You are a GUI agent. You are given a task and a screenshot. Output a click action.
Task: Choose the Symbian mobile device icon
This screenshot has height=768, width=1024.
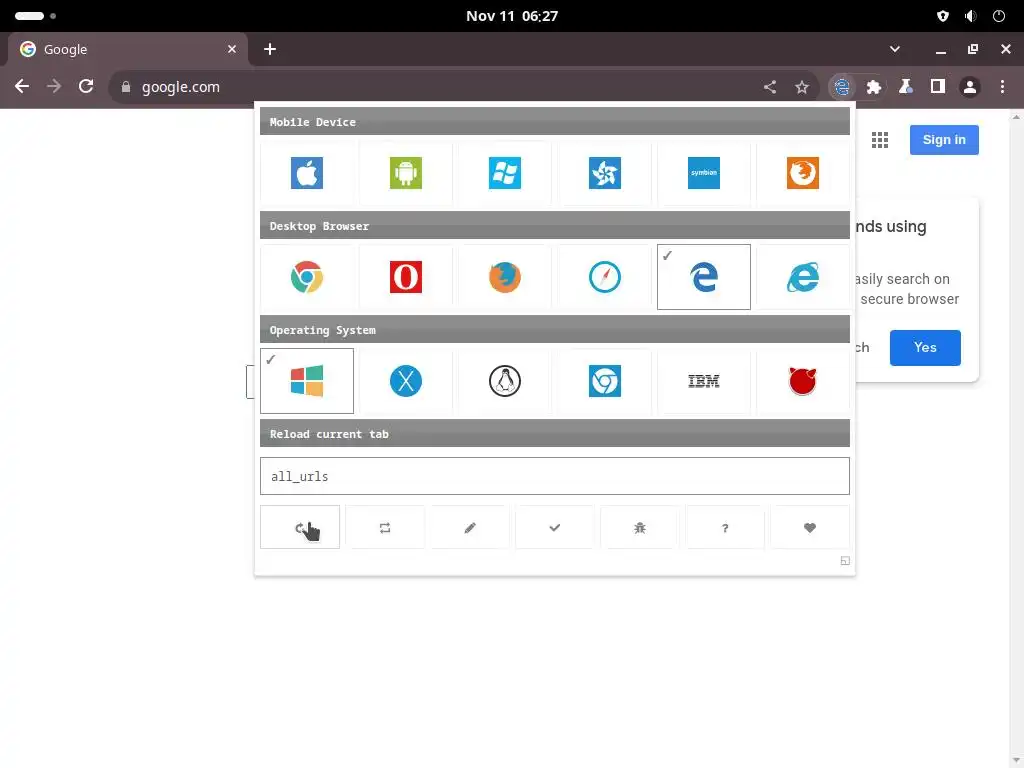pyautogui.click(x=703, y=173)
